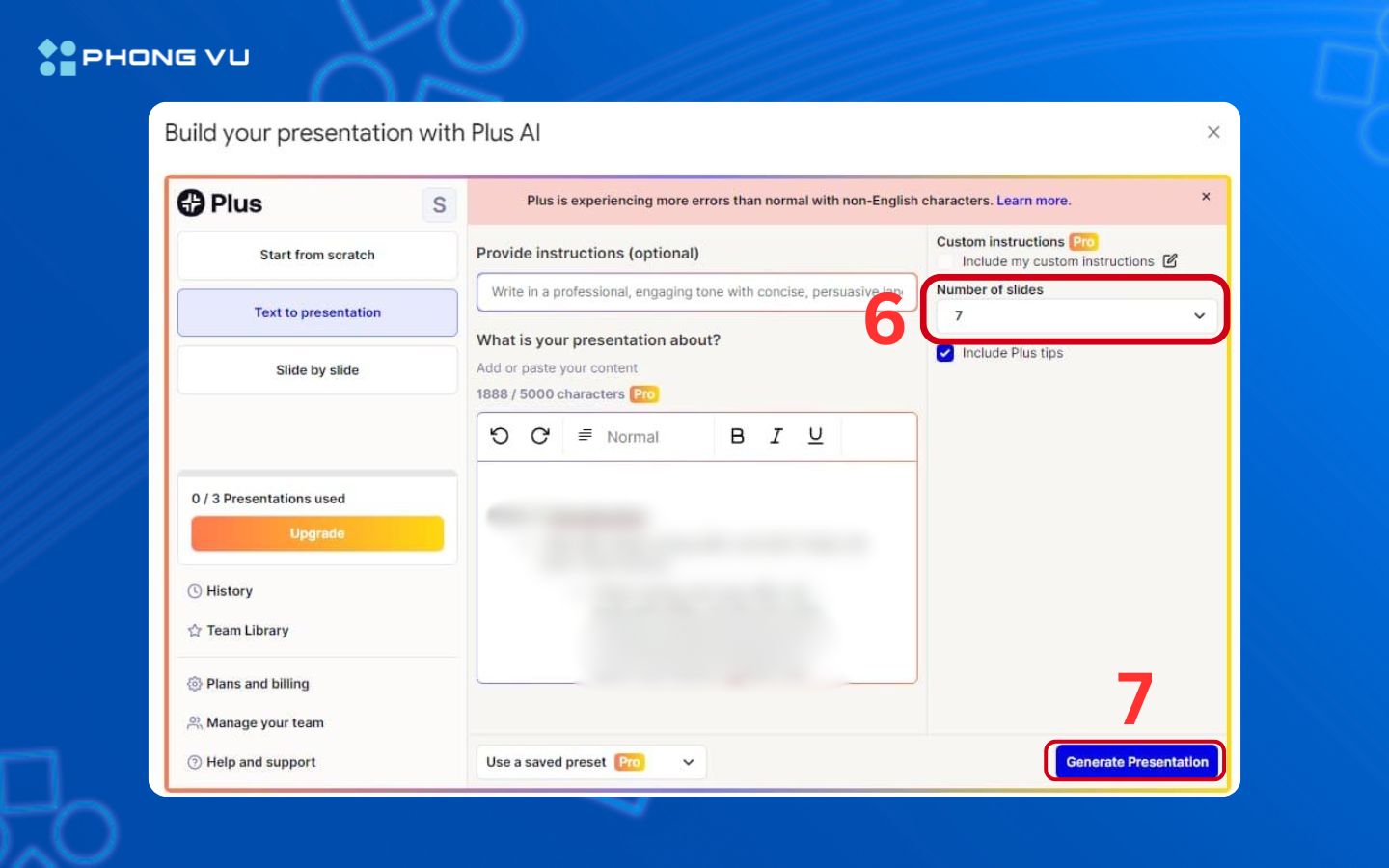
Task: Expand the Use a saved preset dropdown
Action: click(x=591, y=762)
